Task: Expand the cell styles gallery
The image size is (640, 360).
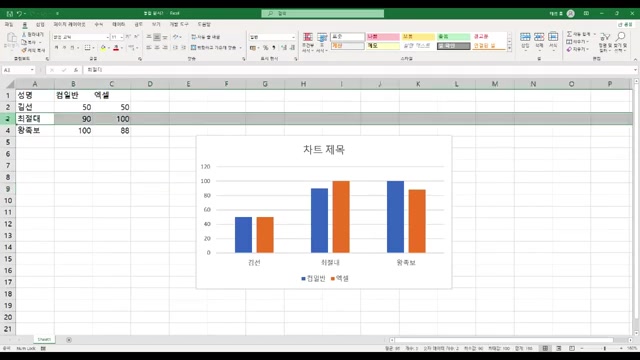Action: coord(509,49)
